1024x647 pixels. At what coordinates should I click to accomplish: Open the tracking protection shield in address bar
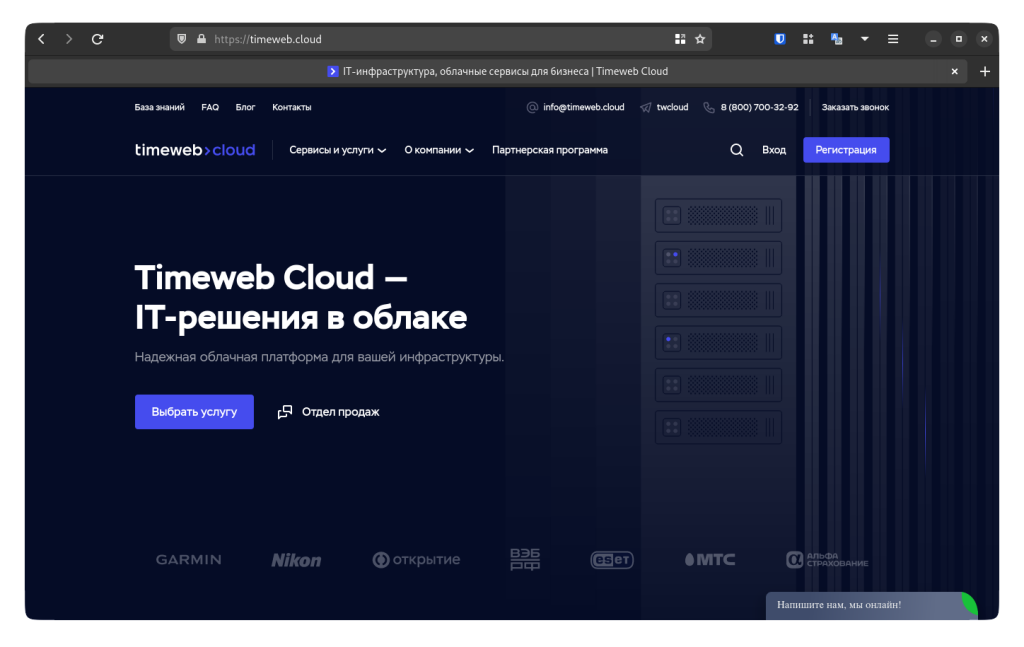[x=182, y=39]
